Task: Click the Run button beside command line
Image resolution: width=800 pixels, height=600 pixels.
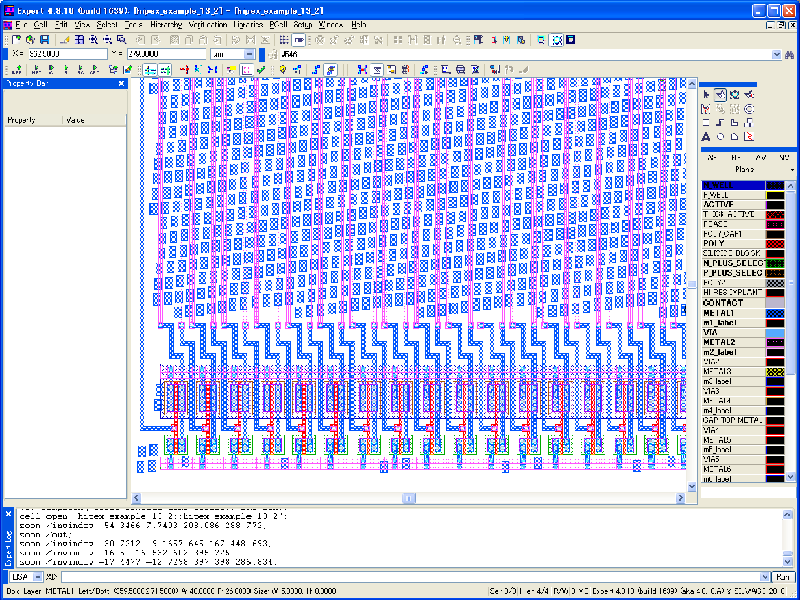Action: coord(783,577)
